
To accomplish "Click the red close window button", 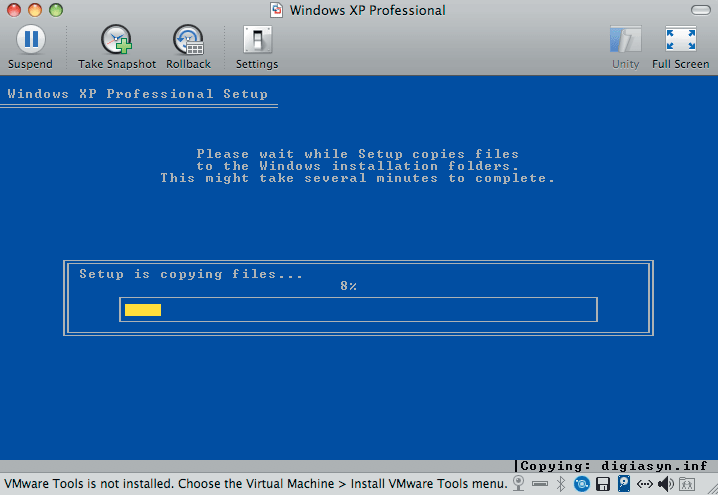I will point(14,10).
